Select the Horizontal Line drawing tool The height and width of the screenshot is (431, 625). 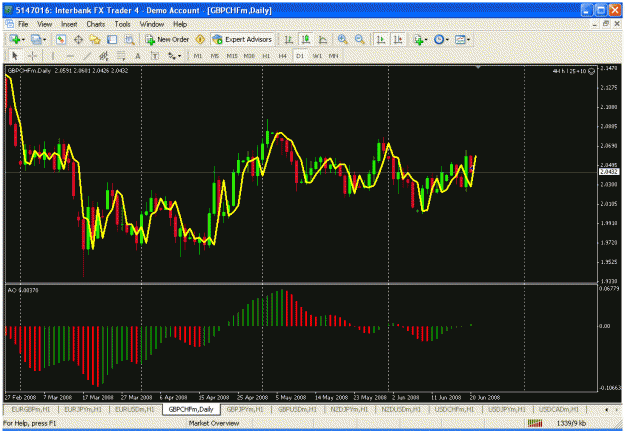pos(70,56)
